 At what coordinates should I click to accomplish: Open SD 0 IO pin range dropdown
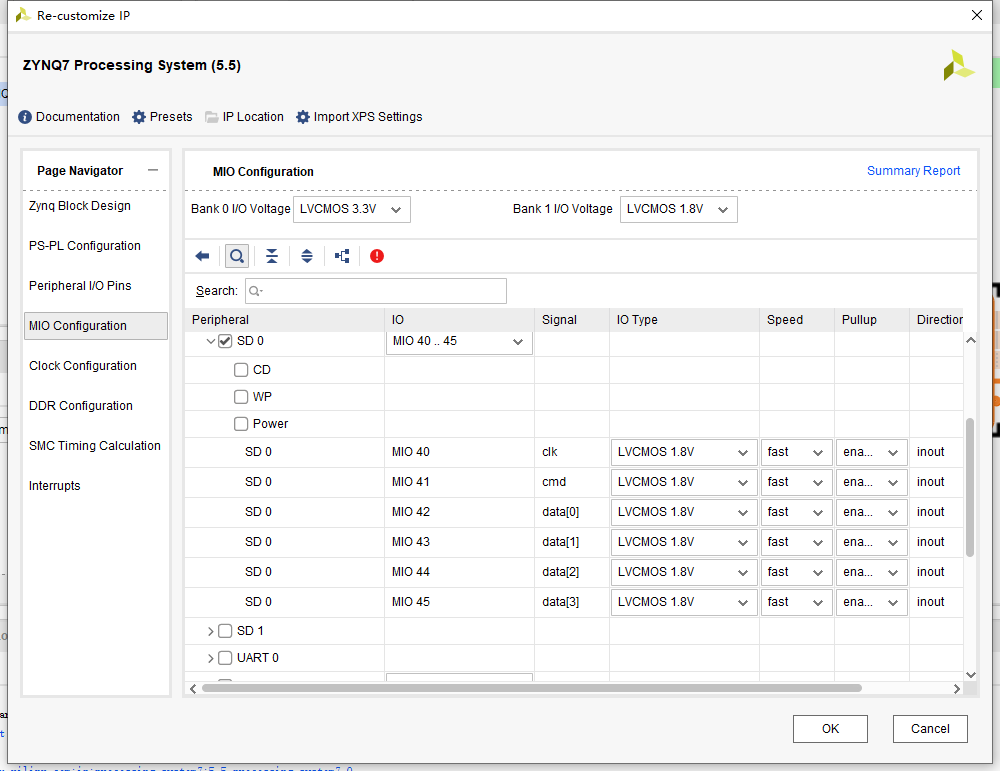point(459,342)
